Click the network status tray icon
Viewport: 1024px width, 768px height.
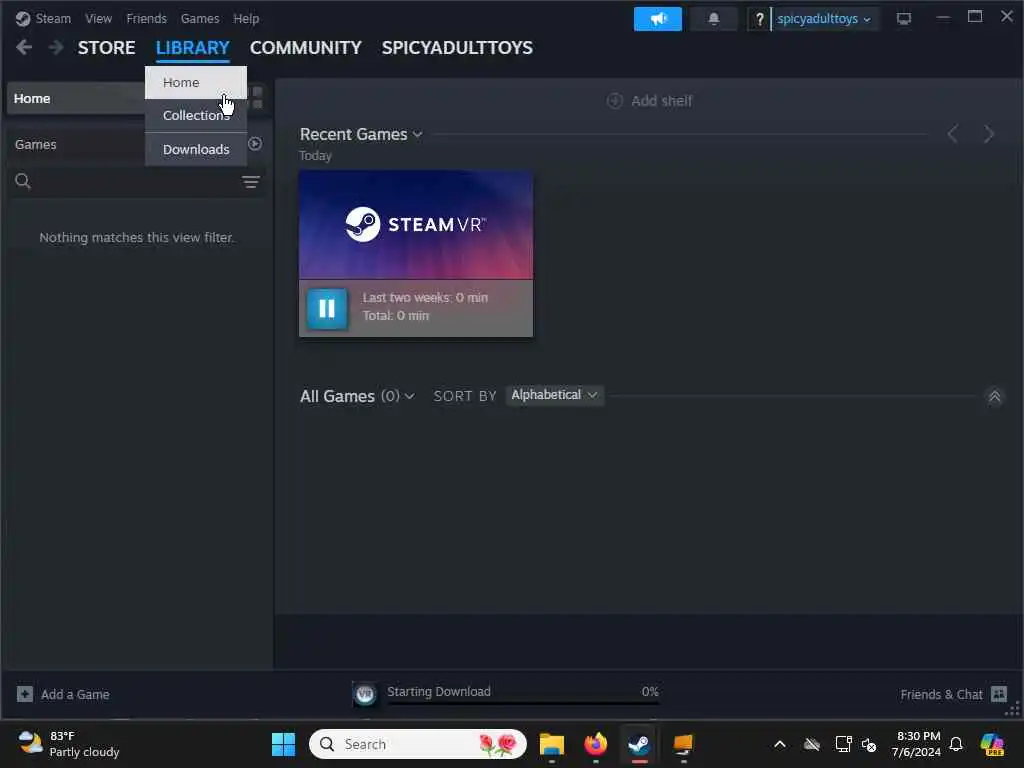pos(843,744)
